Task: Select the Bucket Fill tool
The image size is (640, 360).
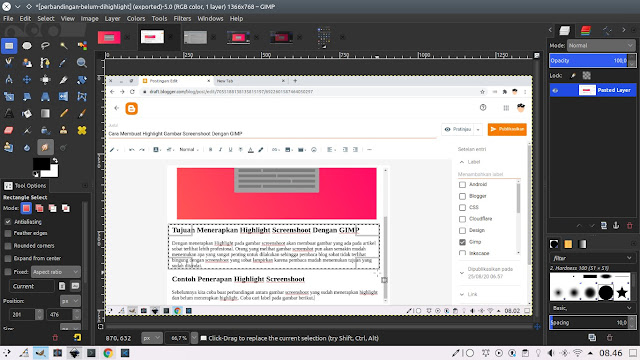Action: (x=27, y=113)
